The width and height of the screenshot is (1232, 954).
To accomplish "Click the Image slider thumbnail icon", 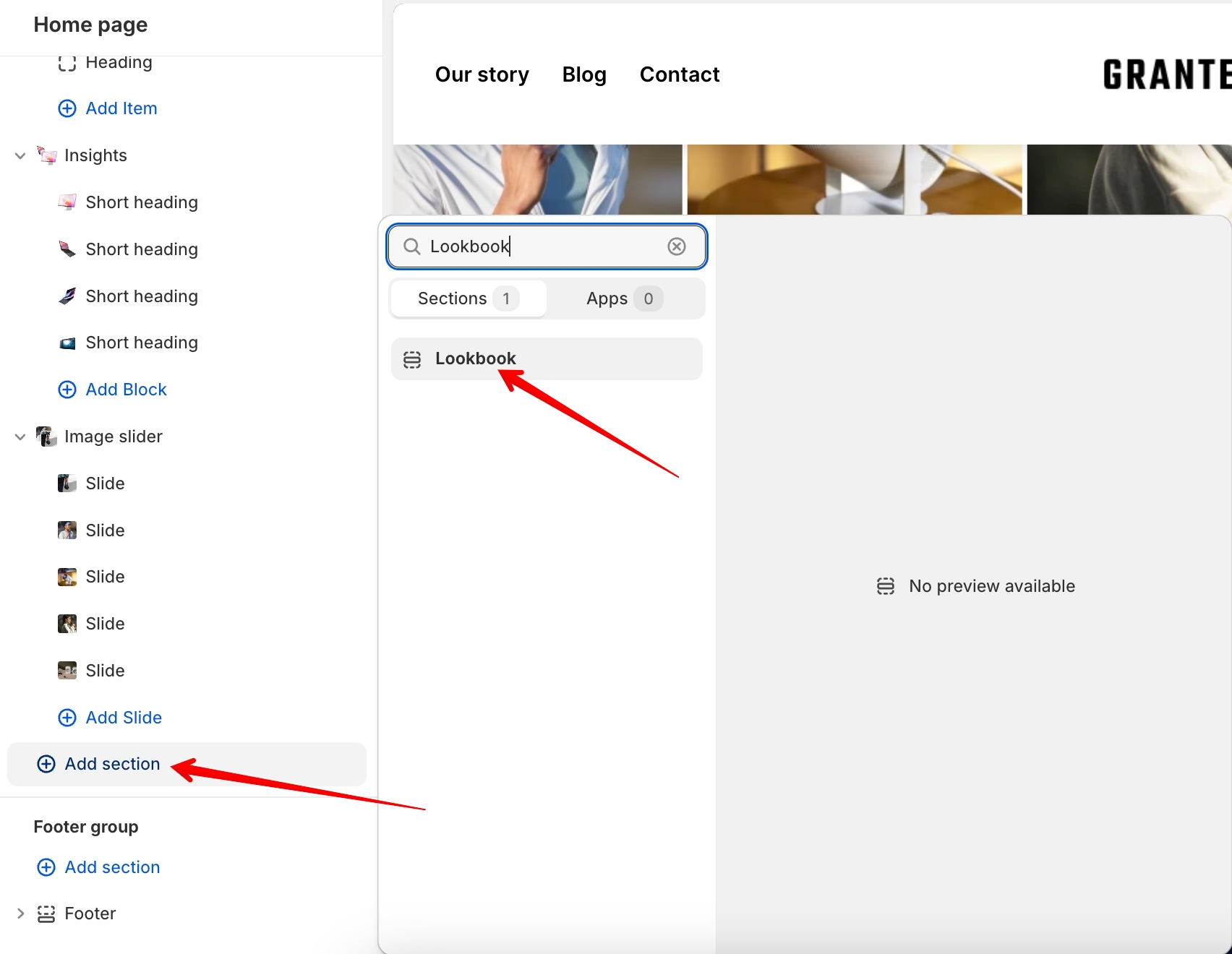I will point(47,437).
